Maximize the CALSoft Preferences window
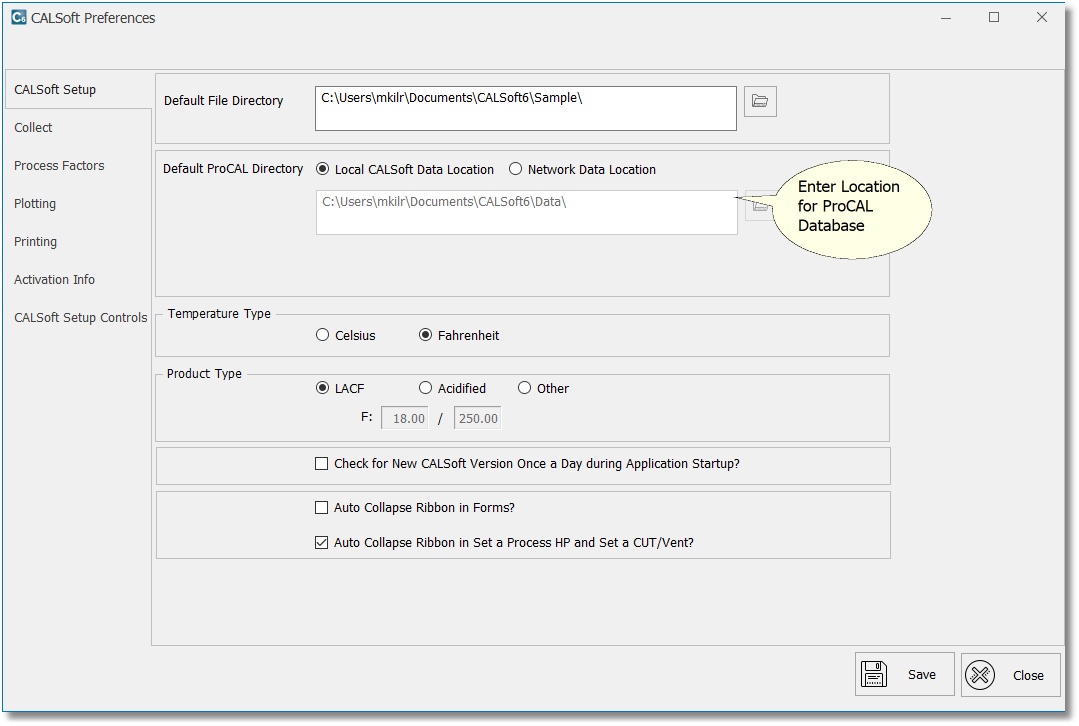 994,18
